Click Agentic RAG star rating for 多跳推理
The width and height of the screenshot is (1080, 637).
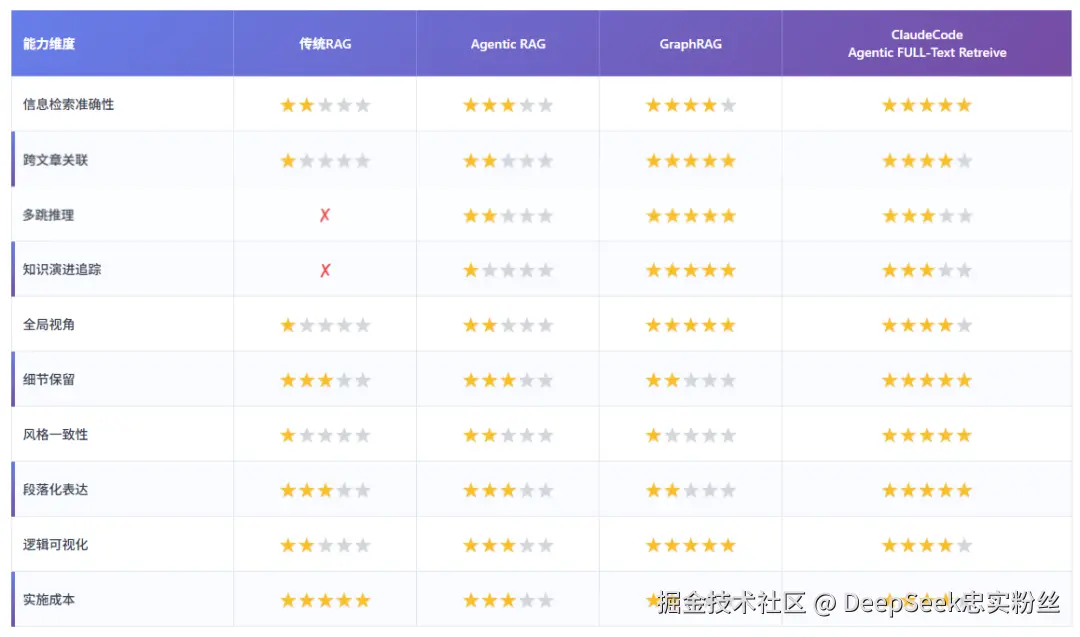[508, 216]
